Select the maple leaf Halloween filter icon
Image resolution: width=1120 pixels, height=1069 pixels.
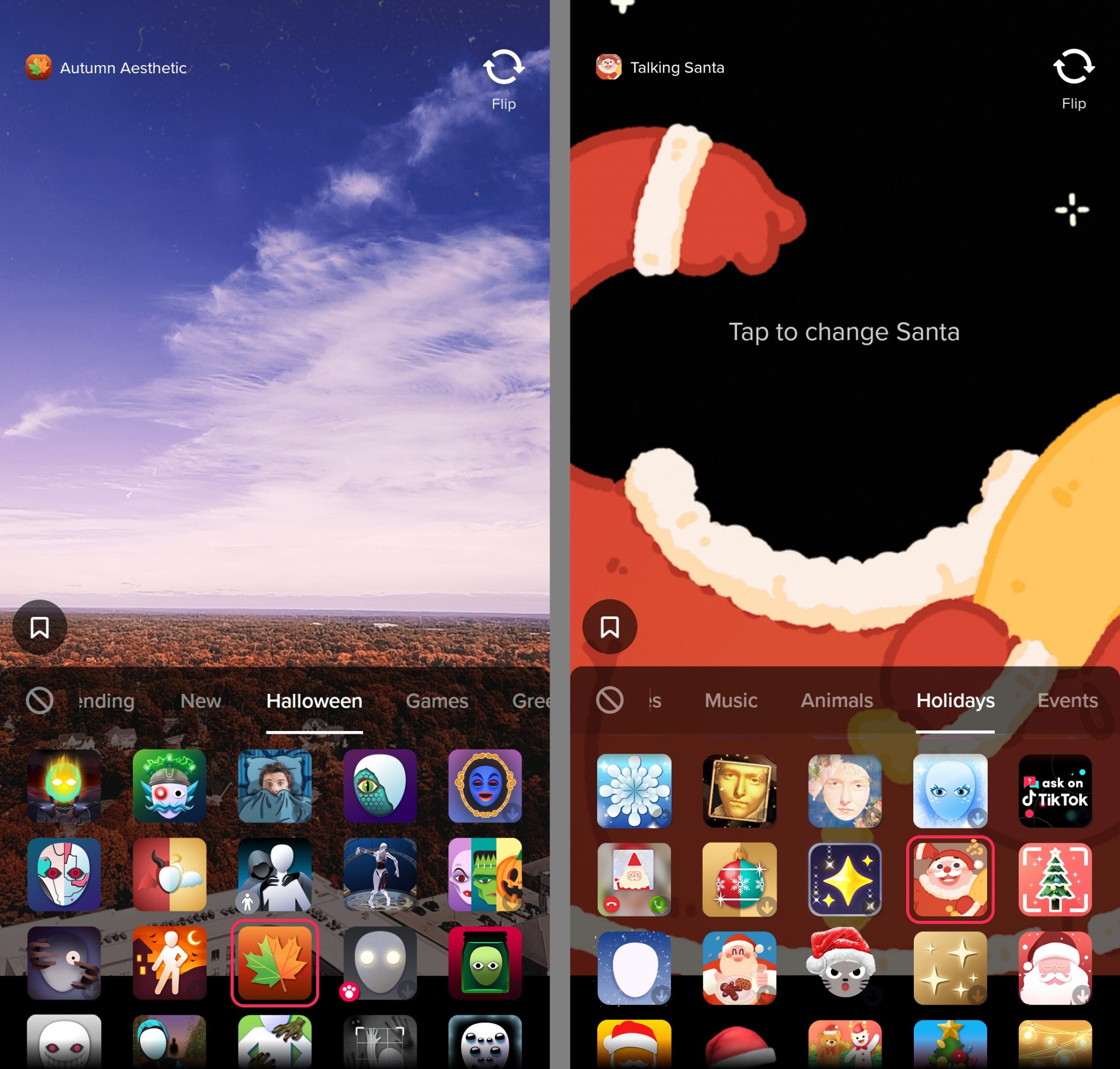(279, 959)
